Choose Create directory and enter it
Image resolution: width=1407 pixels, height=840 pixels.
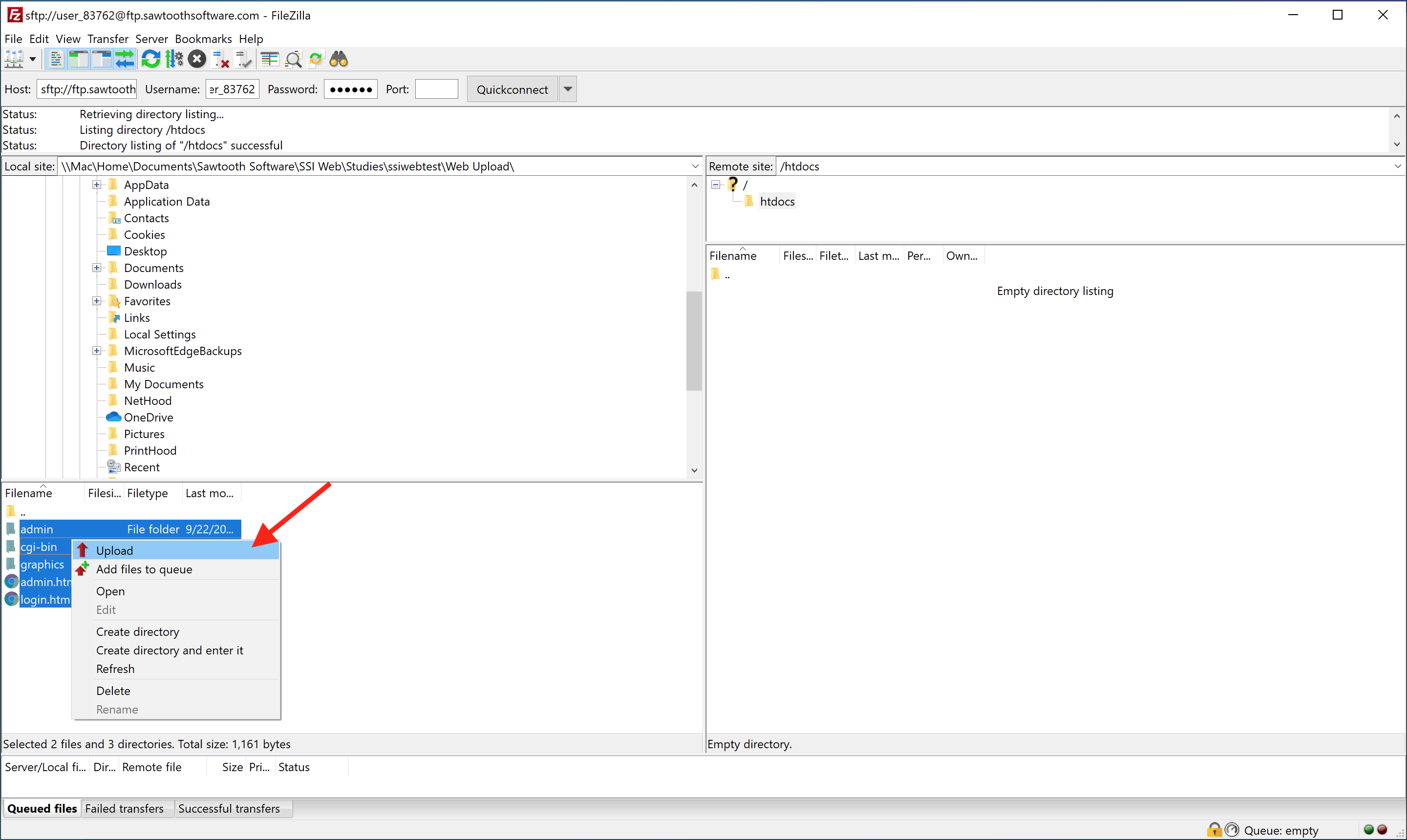click(176, 650)
